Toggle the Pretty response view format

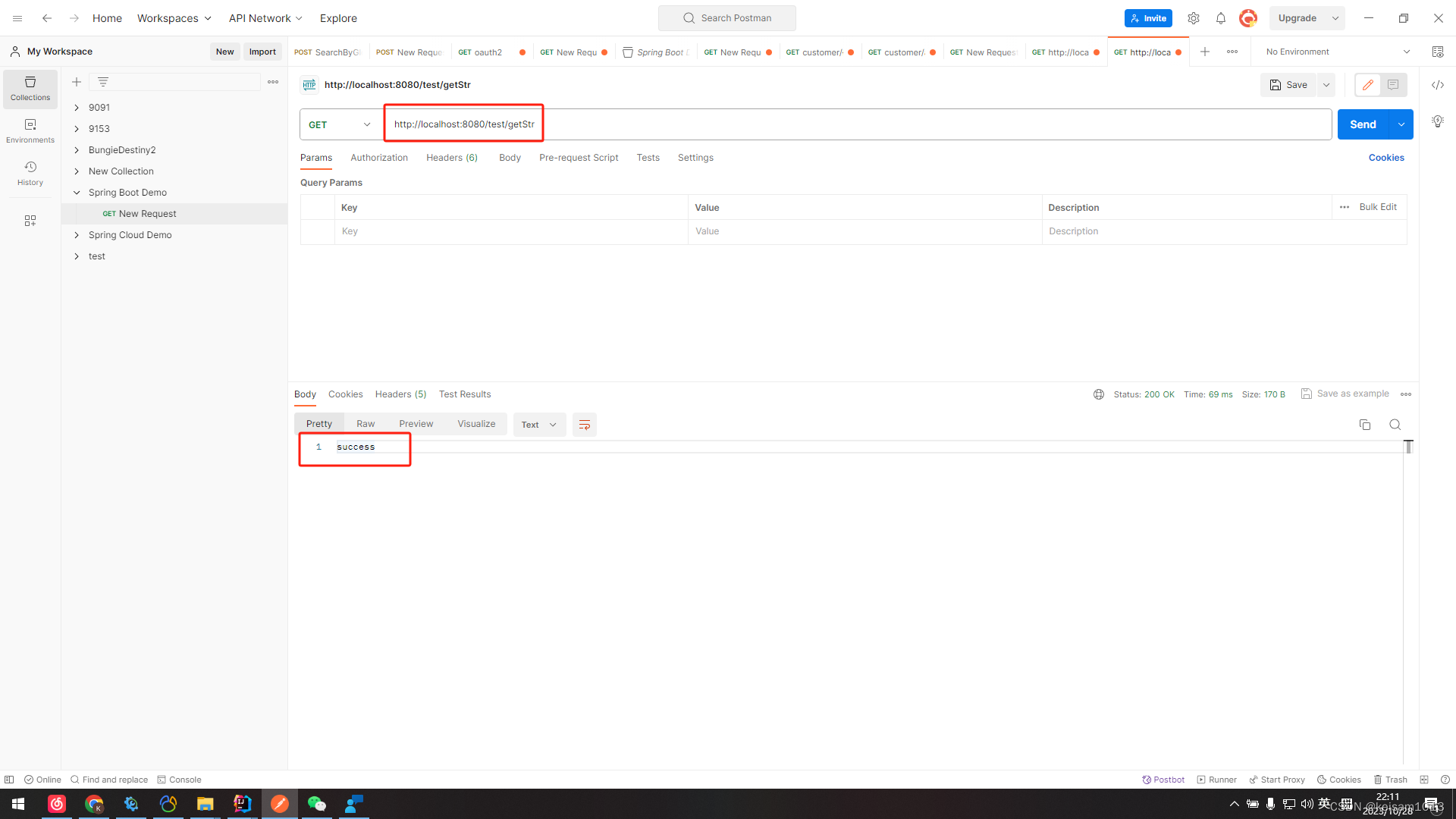pos(319,423)
